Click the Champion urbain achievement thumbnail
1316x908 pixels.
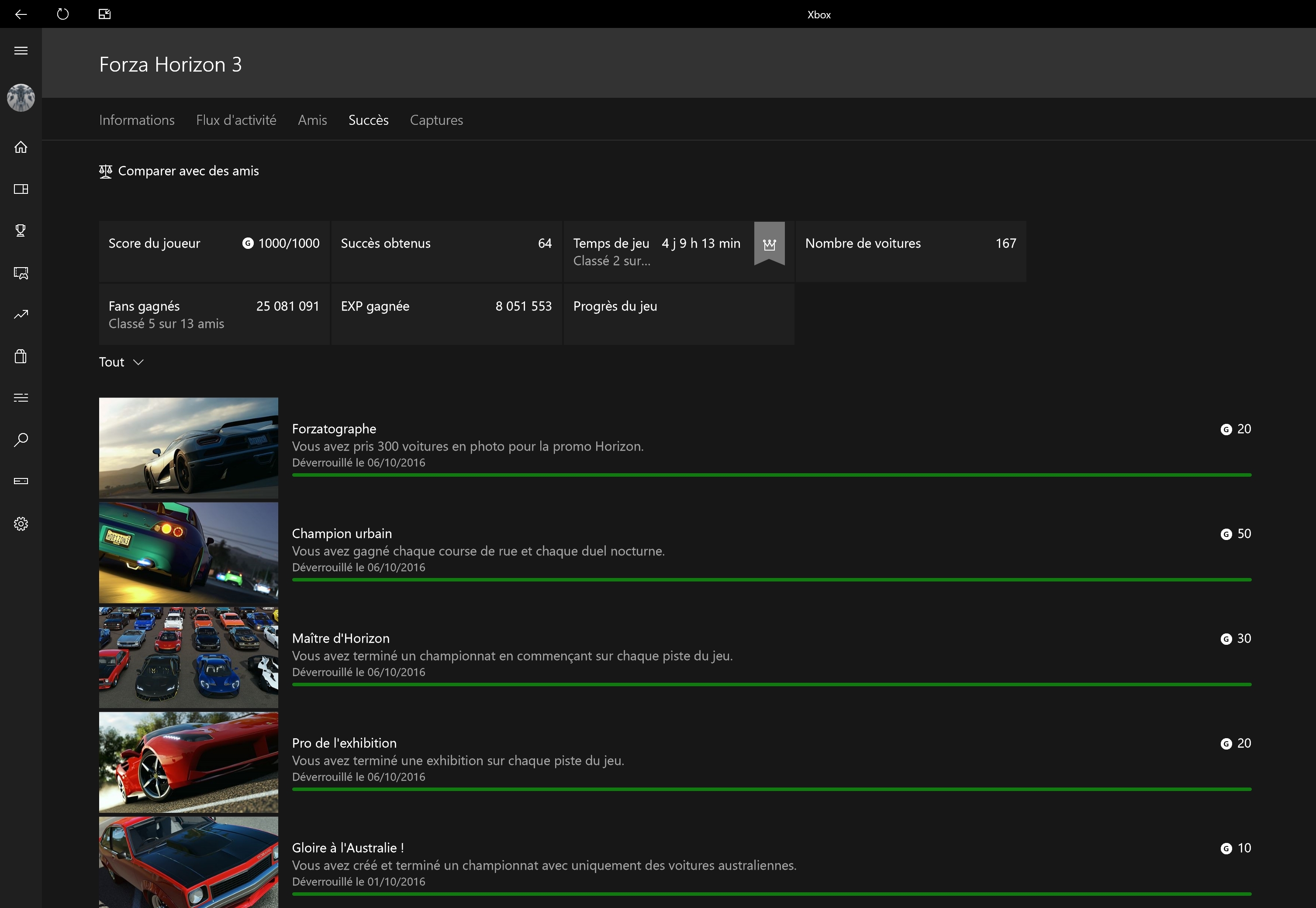click(188, 552)
